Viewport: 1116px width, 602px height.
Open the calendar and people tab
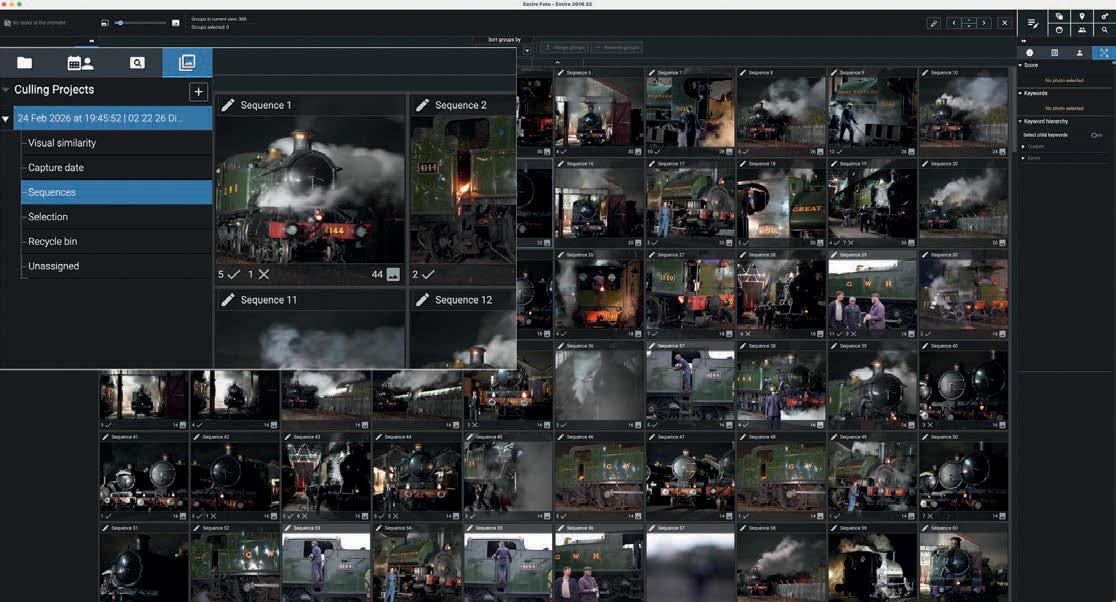[80, 63]
